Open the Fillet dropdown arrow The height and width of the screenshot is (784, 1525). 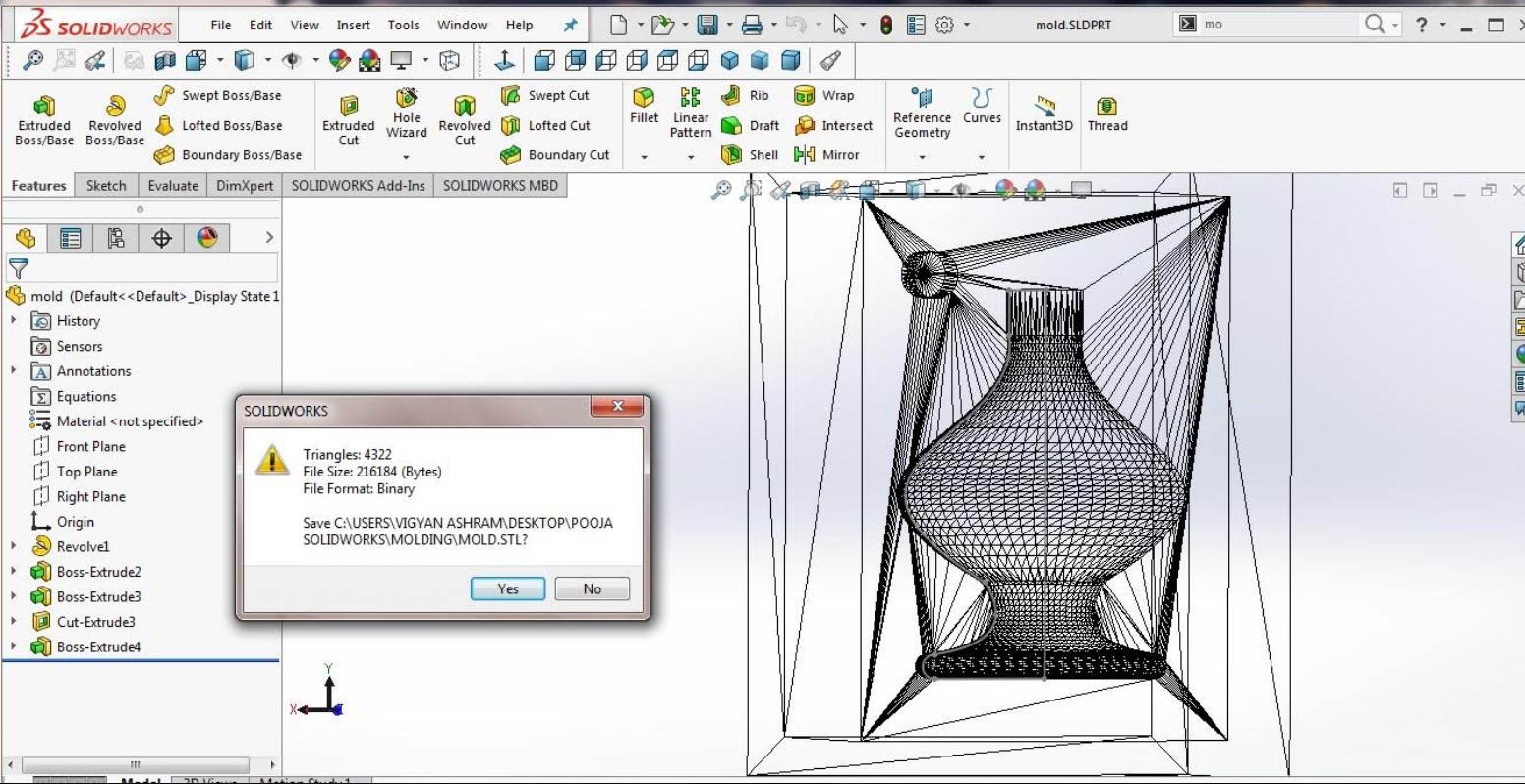pos(645,157)
